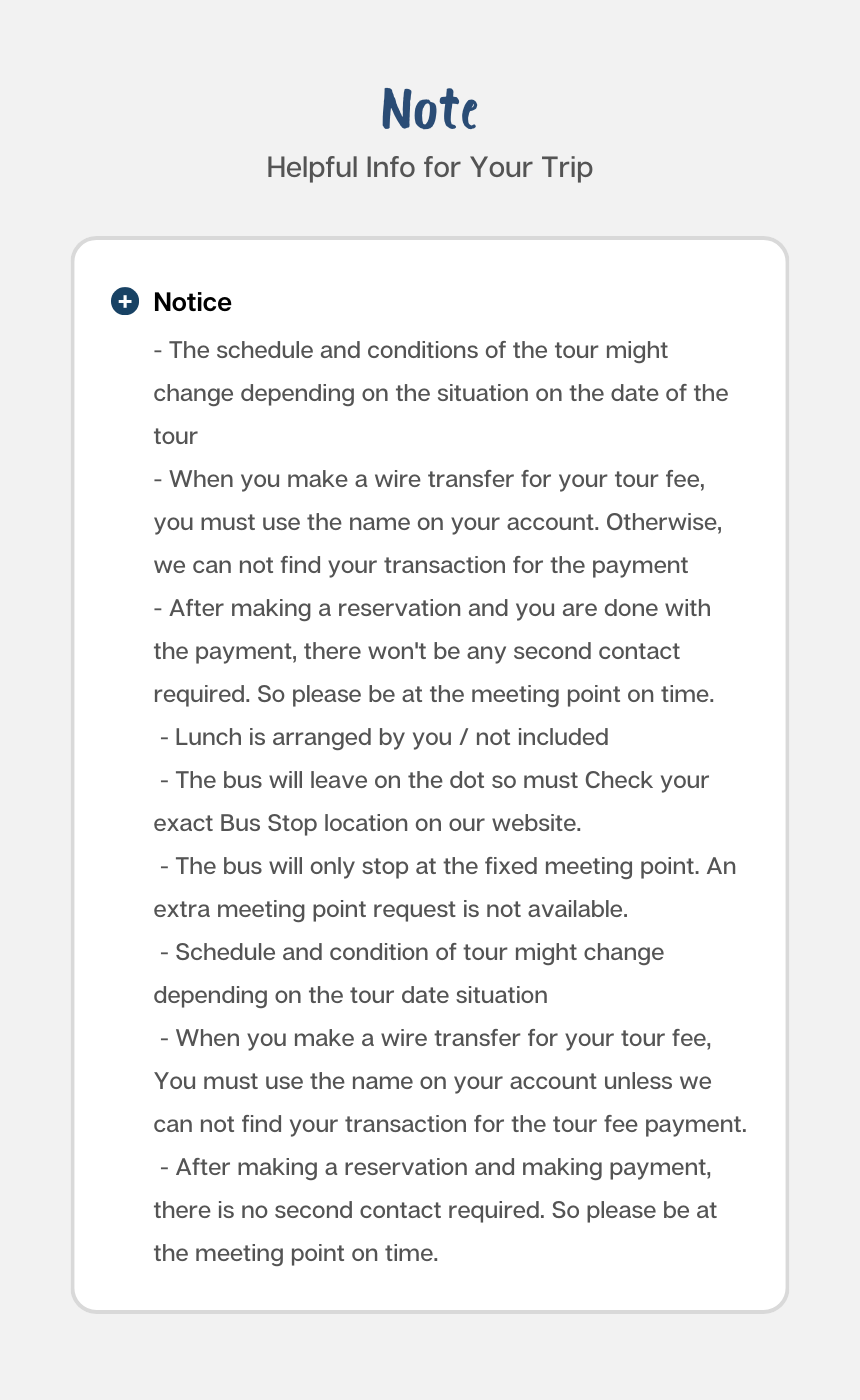Click the line "we can not find your transaction for the payment"
Viewport: 860px width, 1400px height.
421,565
